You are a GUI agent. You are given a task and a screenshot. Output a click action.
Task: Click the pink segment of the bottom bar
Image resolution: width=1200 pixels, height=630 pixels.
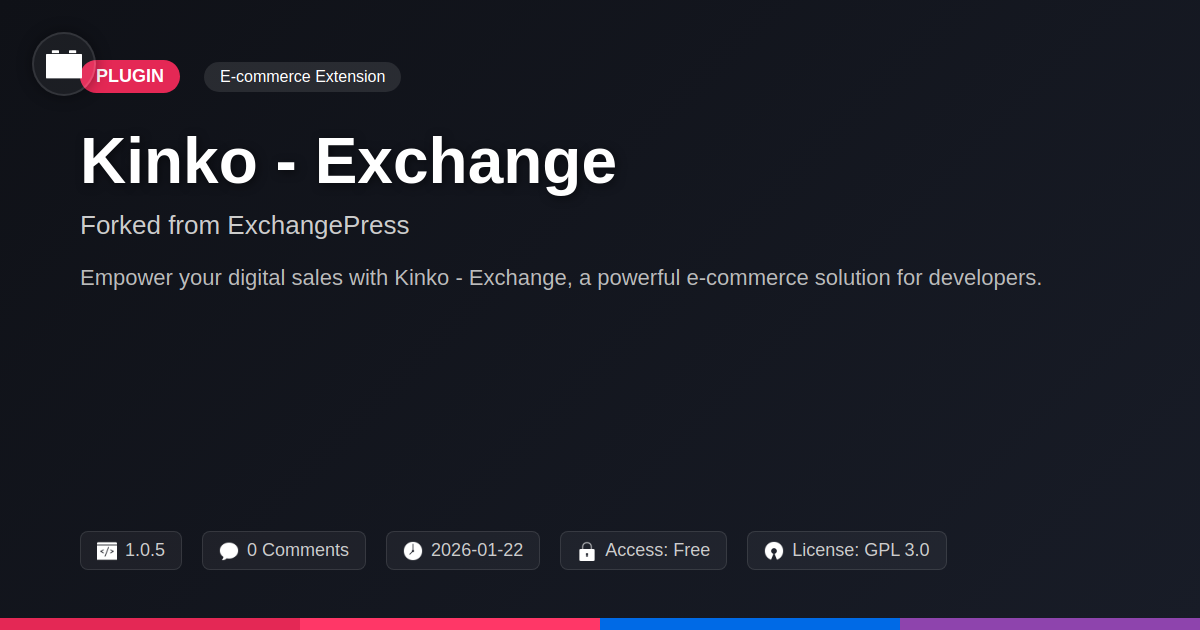coord(450,624)
